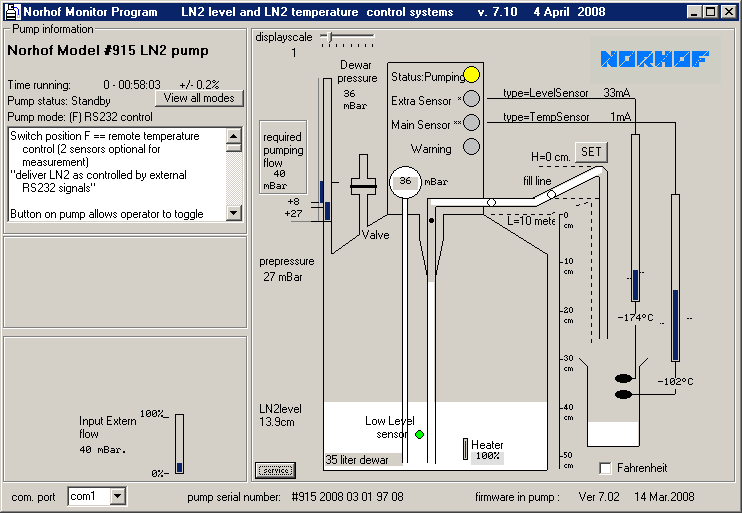Click the Heater 100% value

(x=487, y=456)
